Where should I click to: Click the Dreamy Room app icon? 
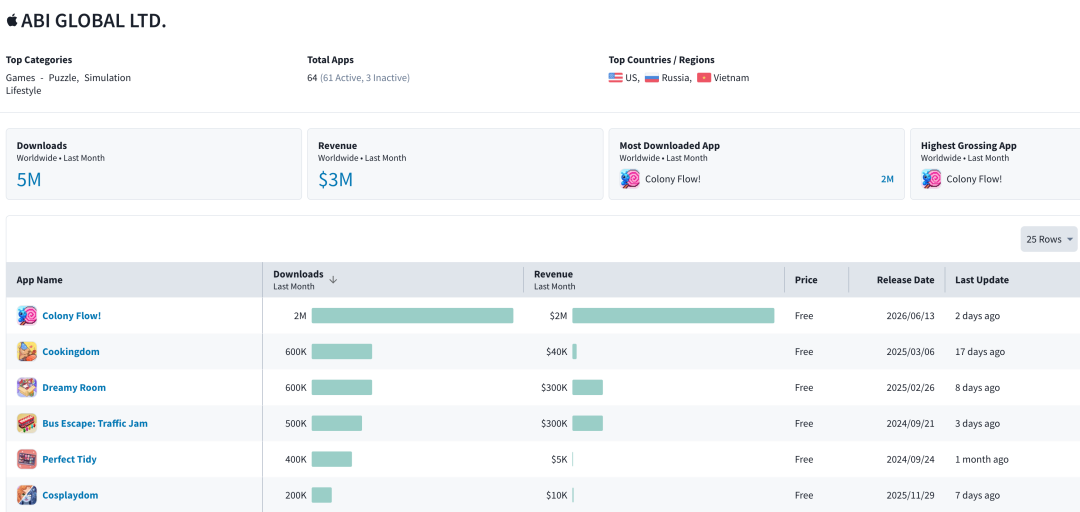pos(27,387)
